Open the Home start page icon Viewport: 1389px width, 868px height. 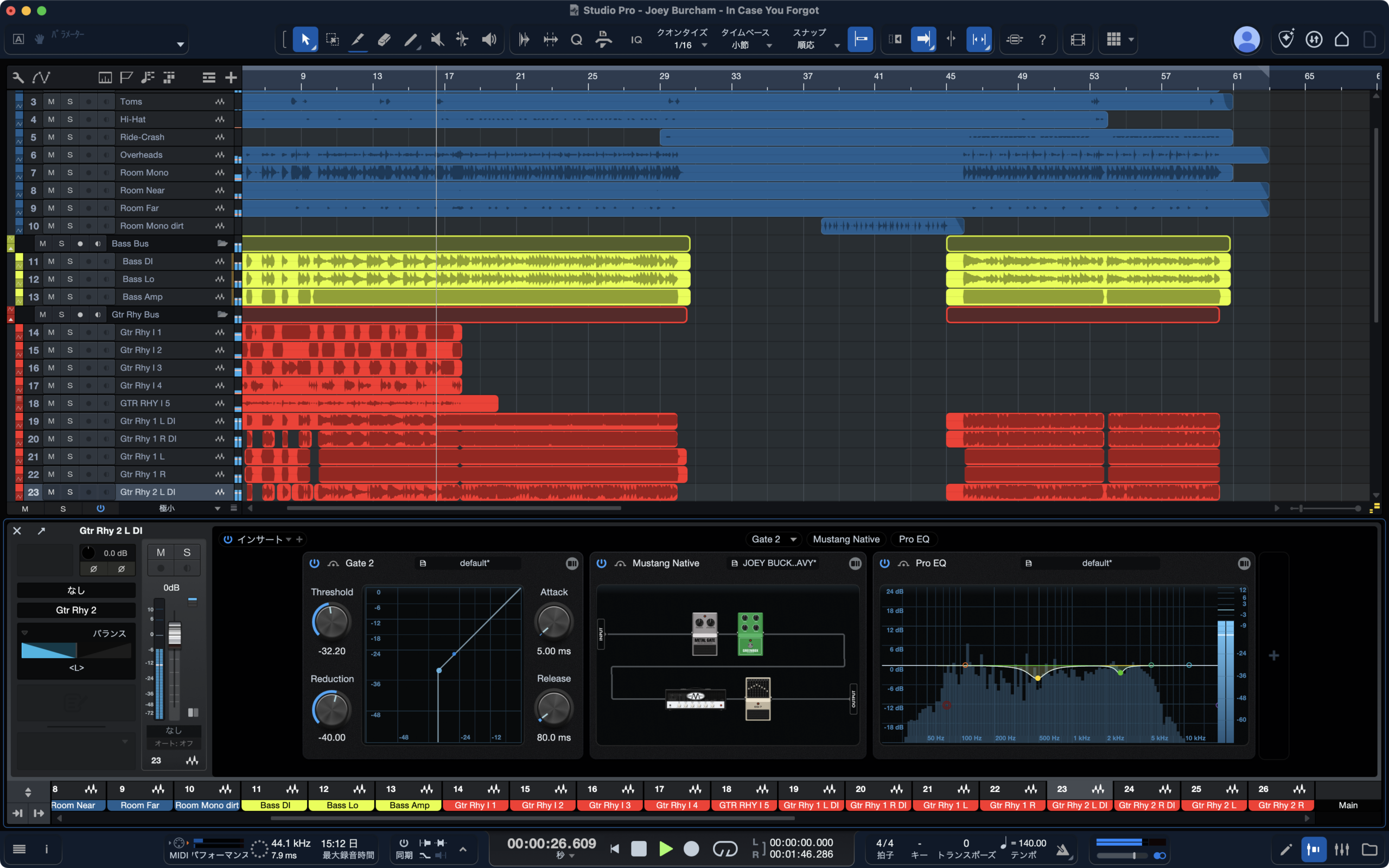pos(1341,39)
